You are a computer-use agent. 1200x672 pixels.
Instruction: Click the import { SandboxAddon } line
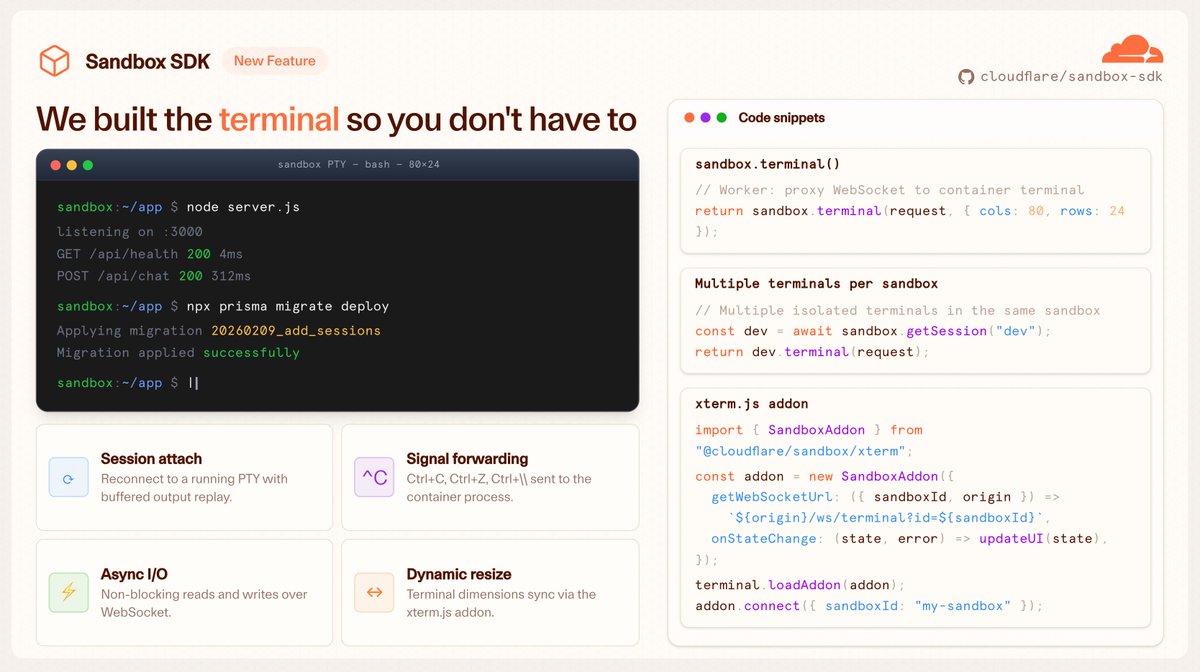(809, 430)
